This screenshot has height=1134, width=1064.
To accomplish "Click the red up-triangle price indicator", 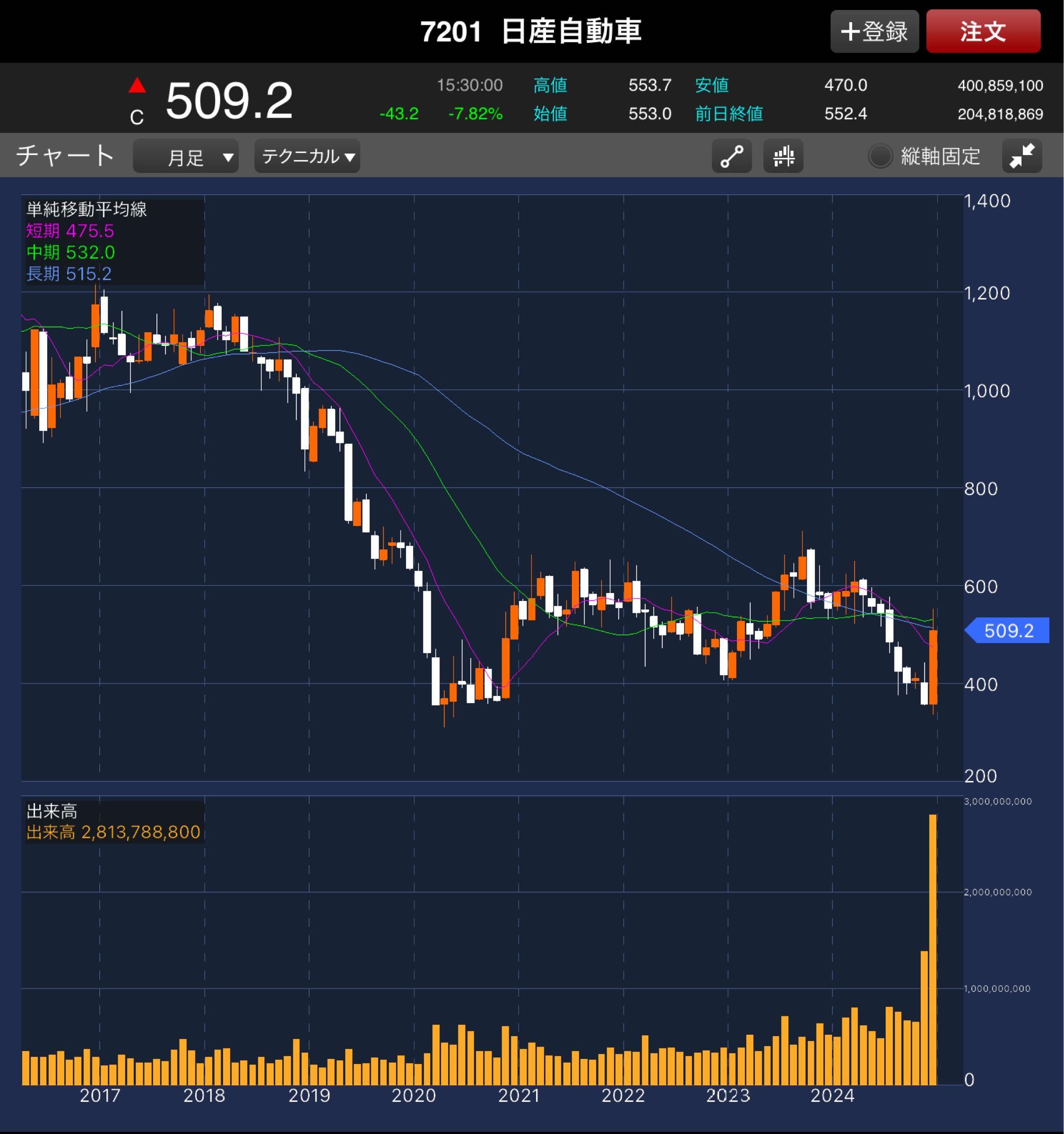I will click(x=137, y=86).
